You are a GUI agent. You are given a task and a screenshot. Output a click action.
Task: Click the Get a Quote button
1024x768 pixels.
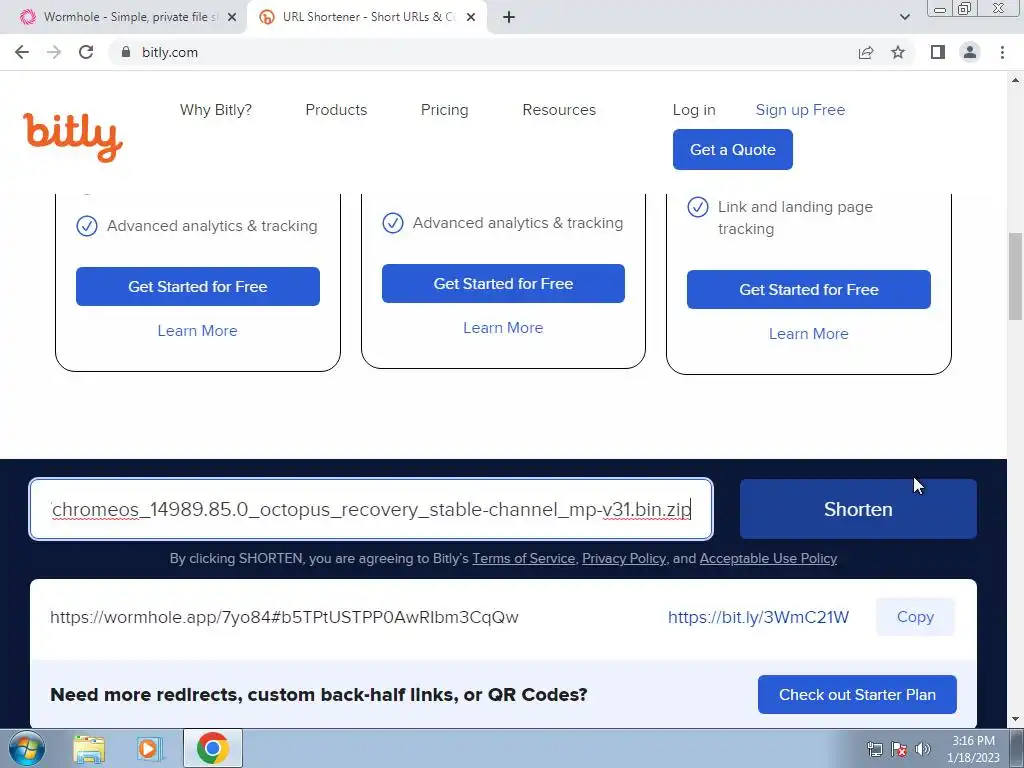click(x=733, y=150)
